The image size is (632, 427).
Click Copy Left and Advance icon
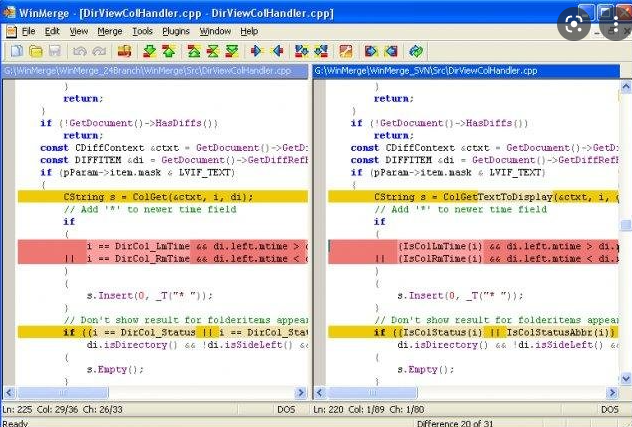pyautogui.click(x=321, y=51)
